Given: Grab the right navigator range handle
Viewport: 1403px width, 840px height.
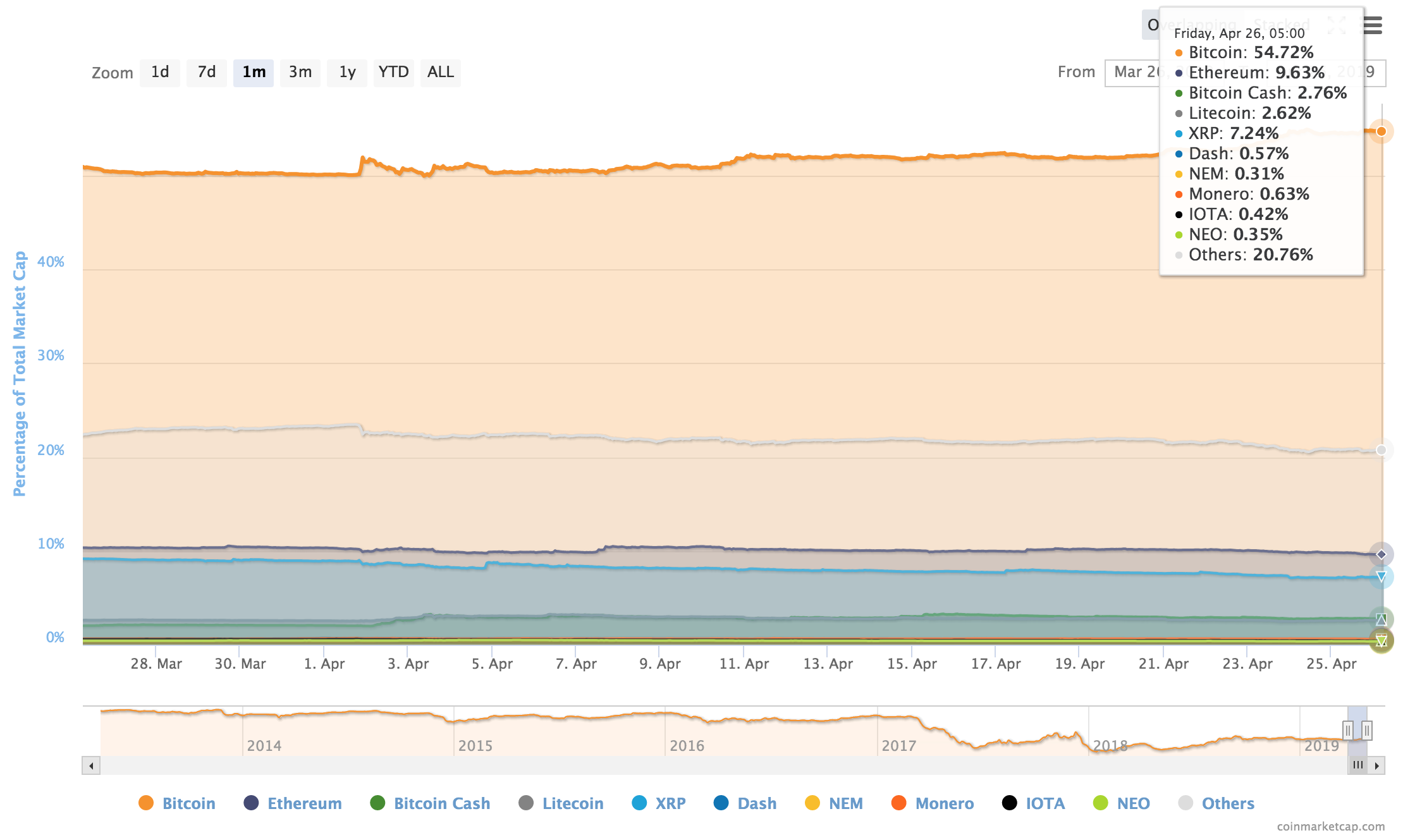Looking at the screenshot, I should 1367,731.
